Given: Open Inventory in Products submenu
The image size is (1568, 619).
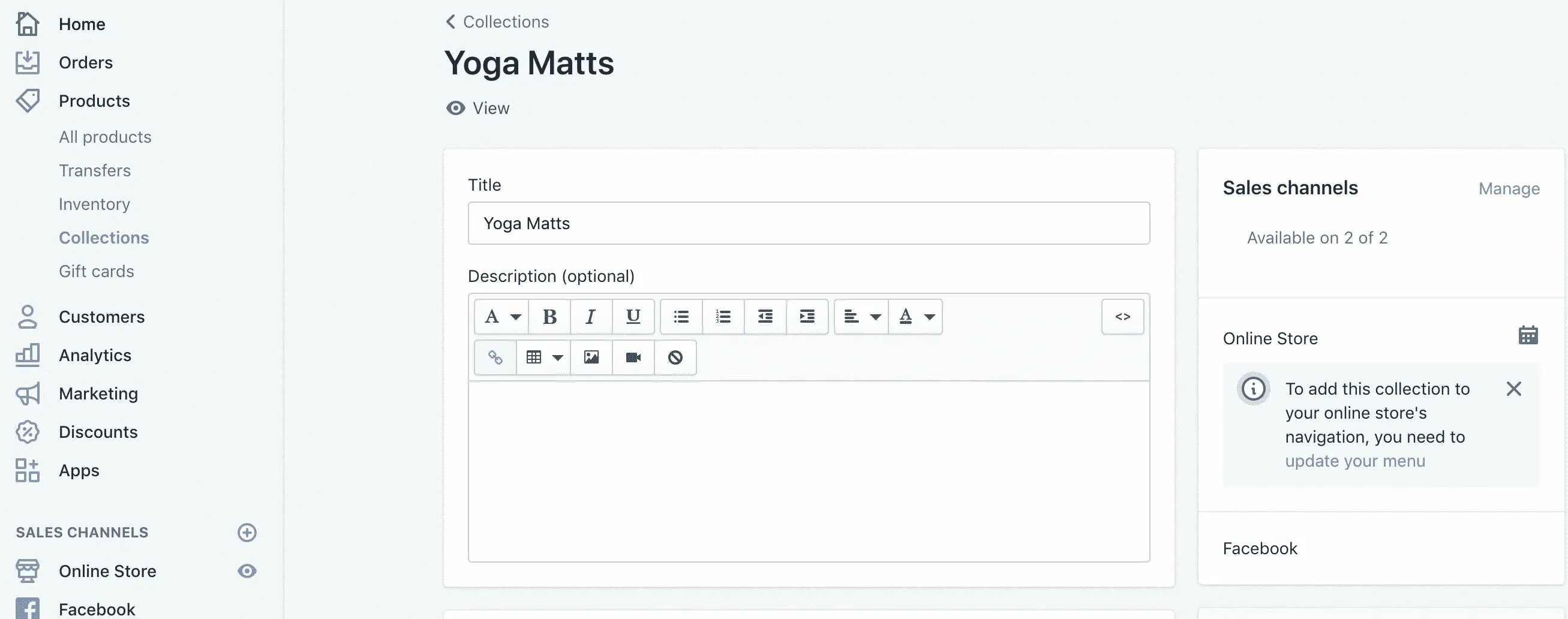Looking at the screenshot, I should (94, 204).
